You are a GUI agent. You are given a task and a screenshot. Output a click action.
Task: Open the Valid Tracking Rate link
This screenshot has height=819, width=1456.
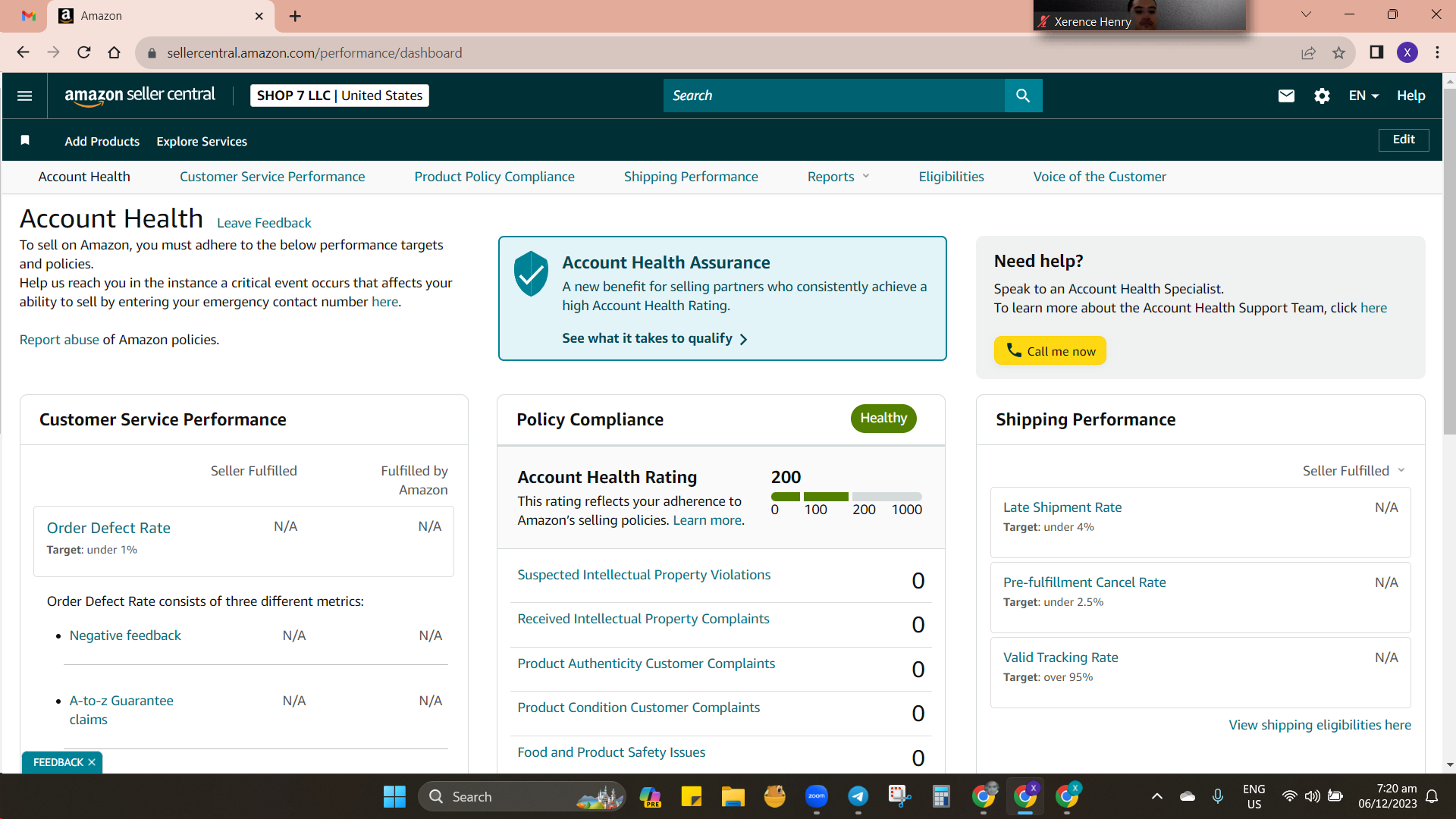[1060, 657]
